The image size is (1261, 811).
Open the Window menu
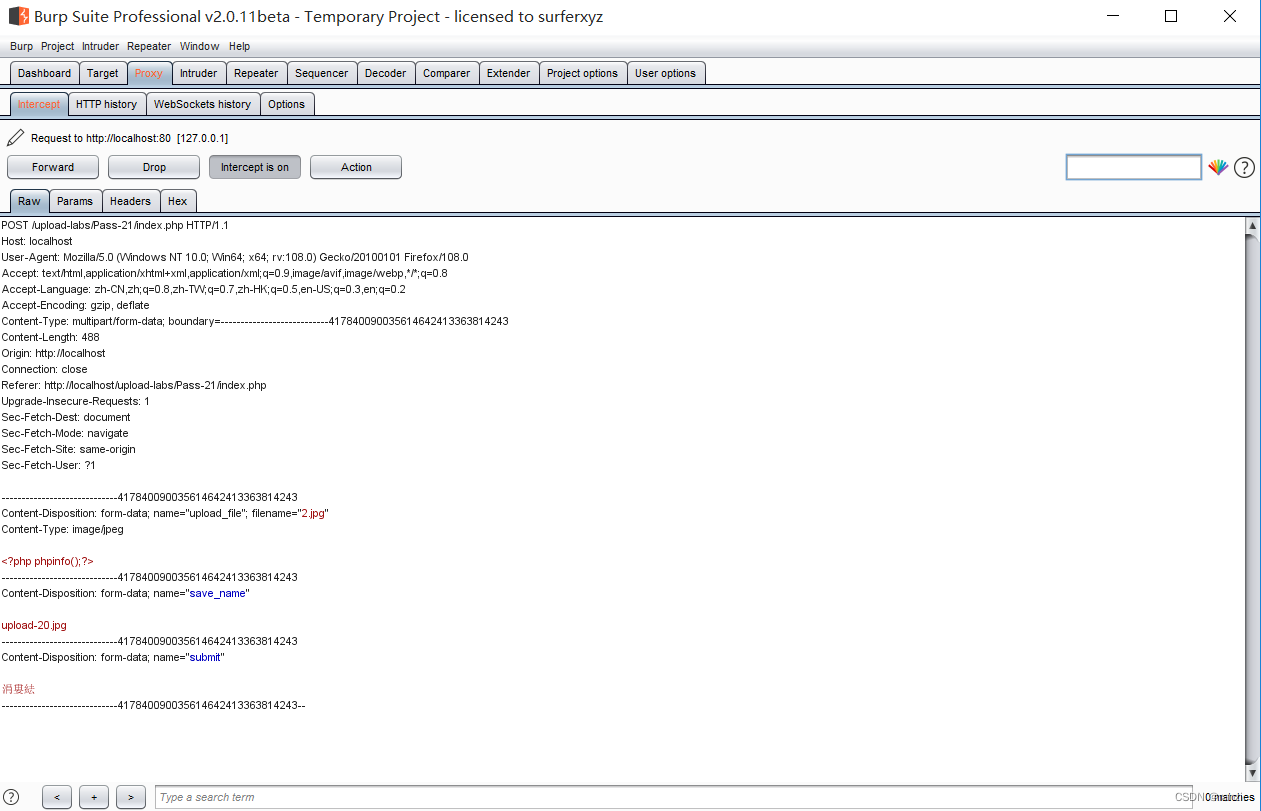[200, 46]
